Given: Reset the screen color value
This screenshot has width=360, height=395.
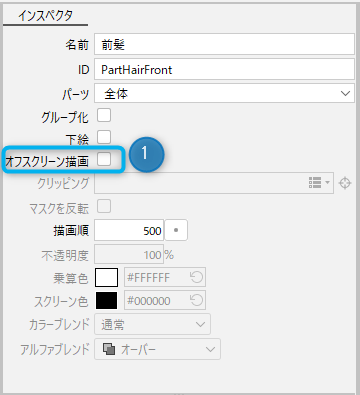Looking at the screenshot, I should click(196, 300).
